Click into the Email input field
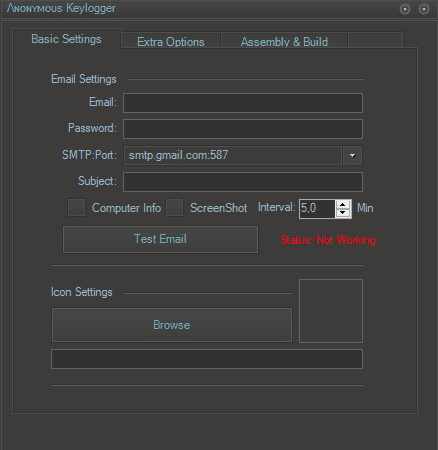Viewport: 438px width, 450px height. (243, 103)
